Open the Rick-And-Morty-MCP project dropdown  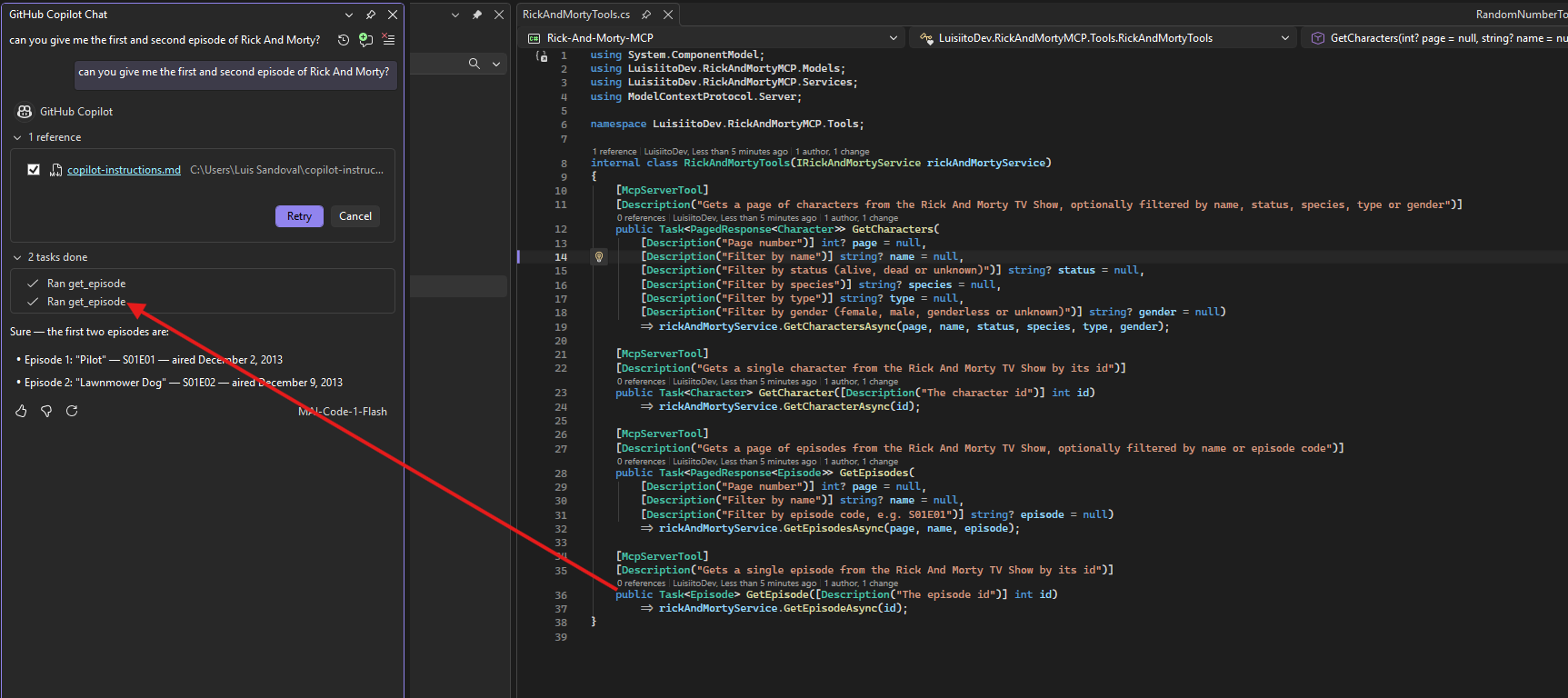point(894,38)
